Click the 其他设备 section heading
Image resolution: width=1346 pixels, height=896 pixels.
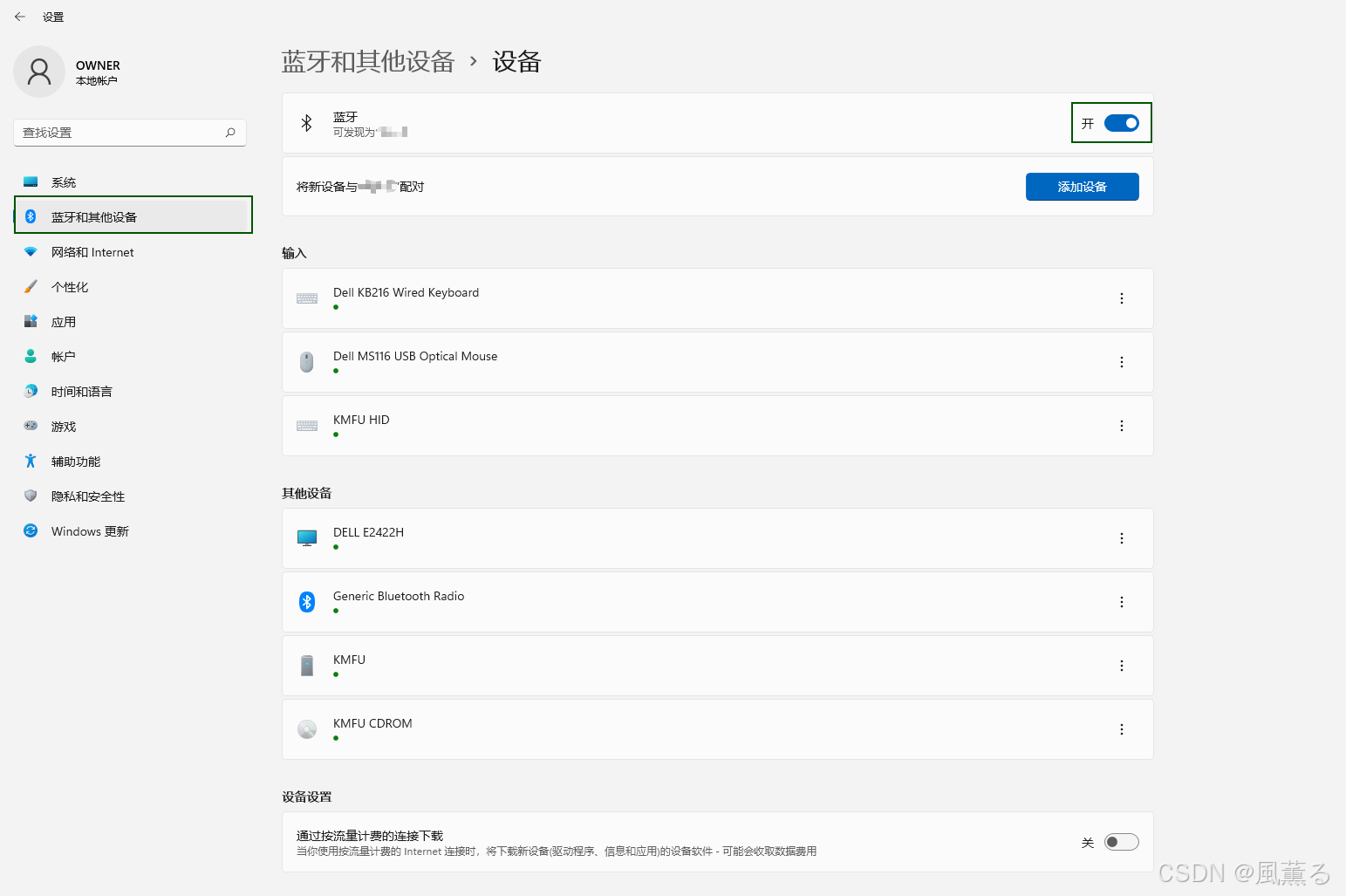pos(306,493)
